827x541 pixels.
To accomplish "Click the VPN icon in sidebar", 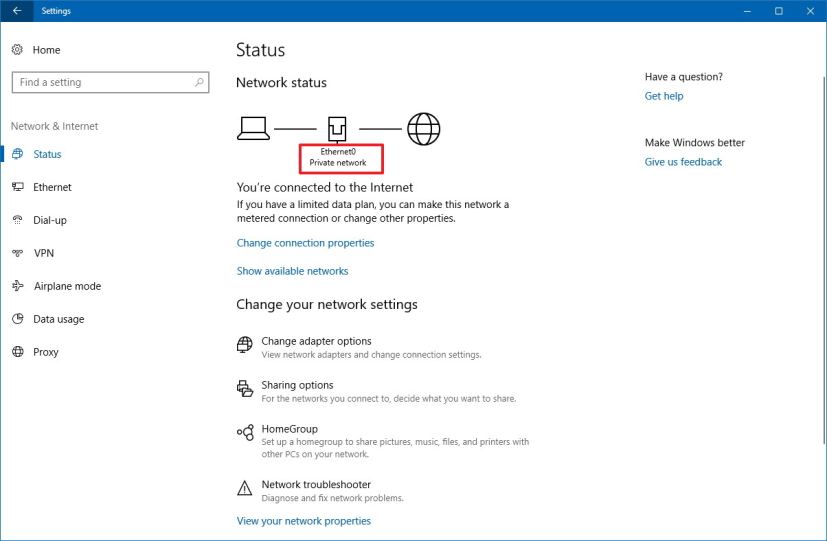I will pyautogui.click(x=17, y=253).
